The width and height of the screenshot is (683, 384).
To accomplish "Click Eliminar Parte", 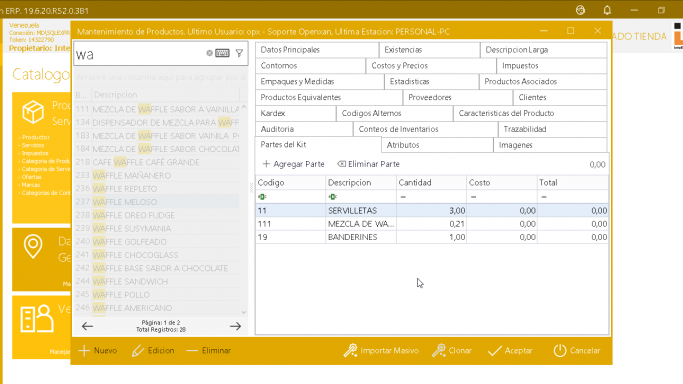I will (369, 164).
